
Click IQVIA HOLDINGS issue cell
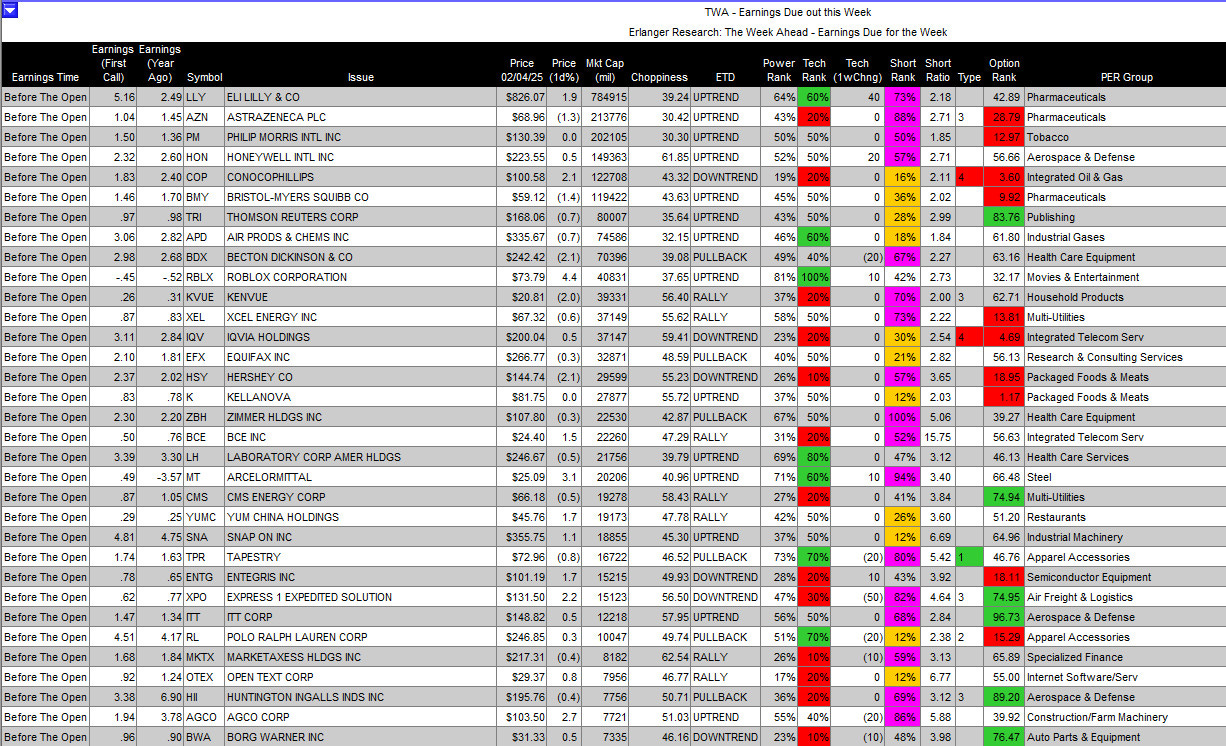coord(360,337)
